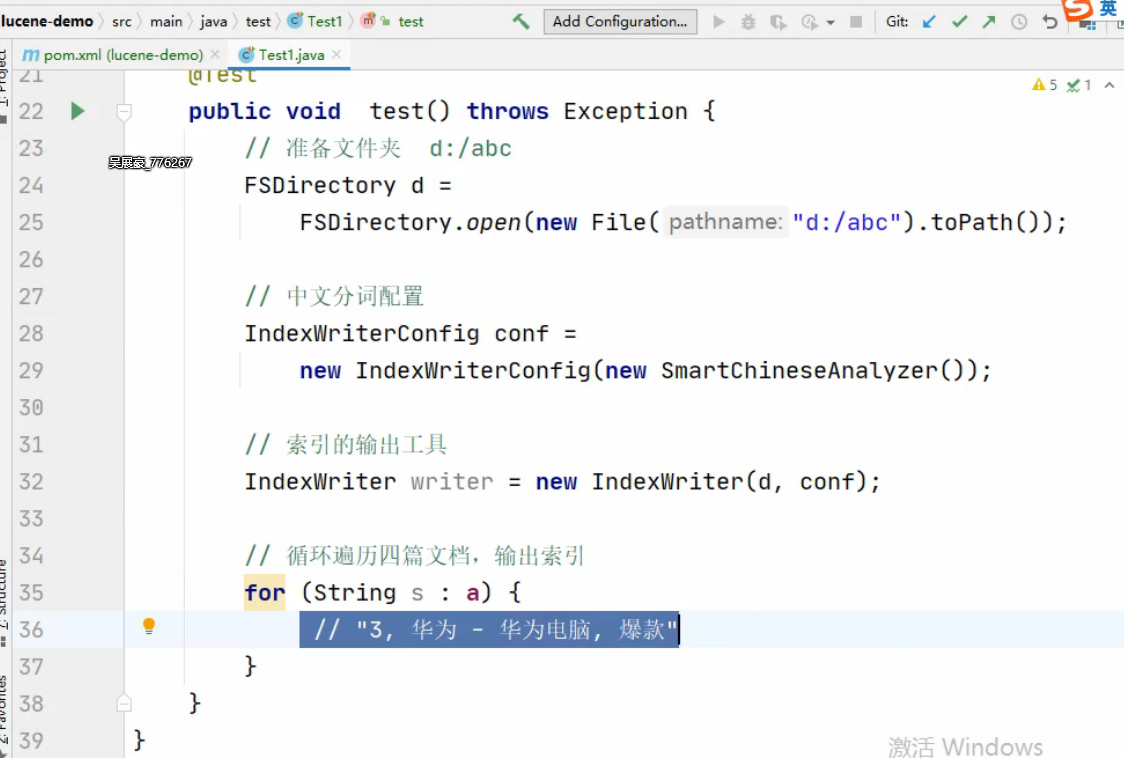Click SmartChineseAnalyzer in line 29
1124x758 pixels.
tap(799, 371)
